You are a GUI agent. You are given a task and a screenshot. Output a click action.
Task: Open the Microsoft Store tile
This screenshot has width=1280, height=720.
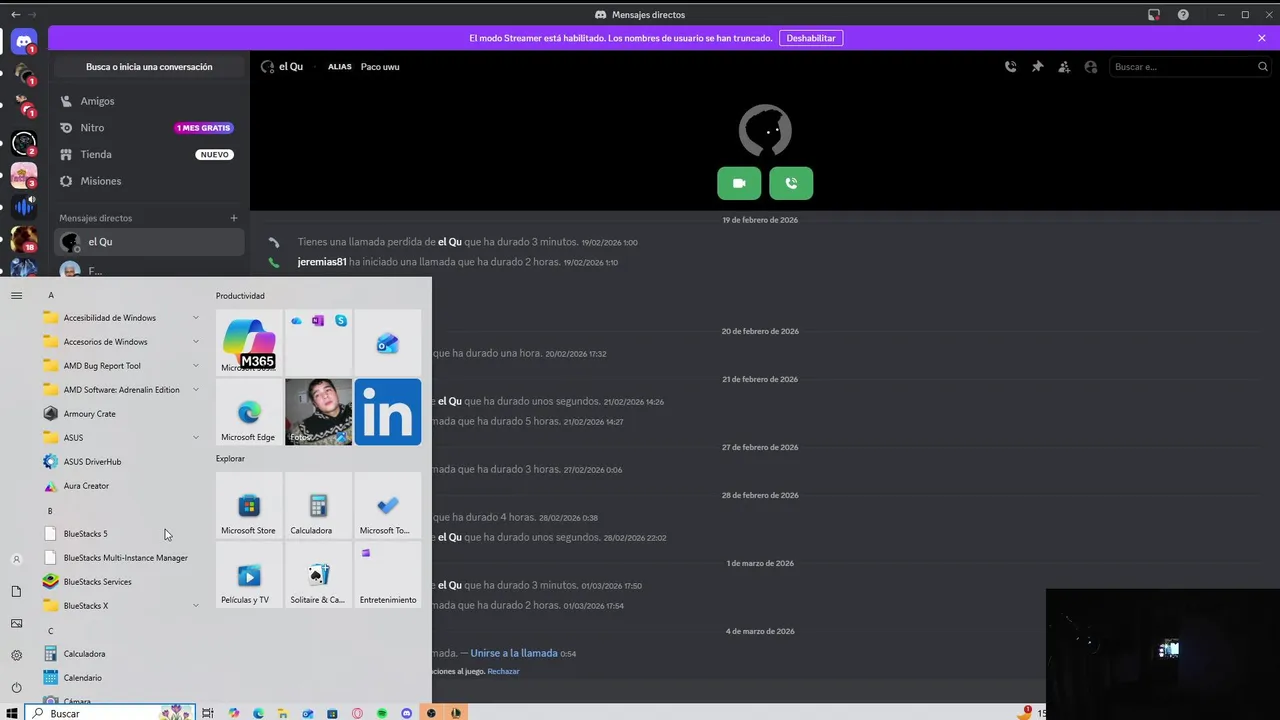[x=249, y=506]
